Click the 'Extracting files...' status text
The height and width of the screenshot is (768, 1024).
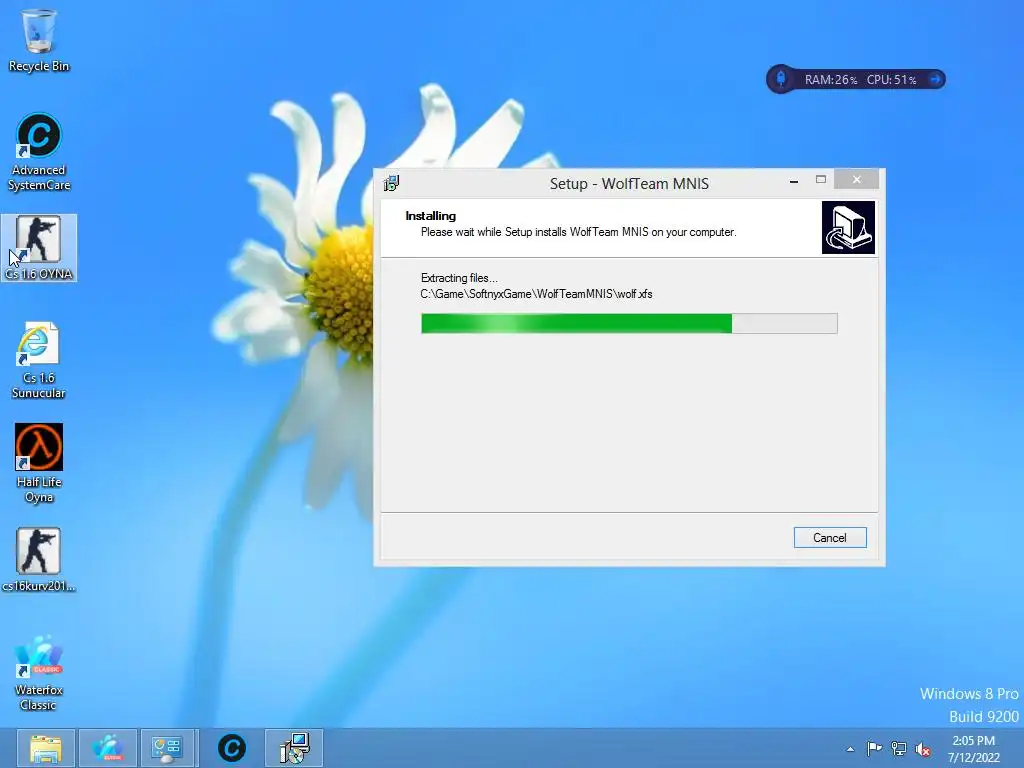point(459,278)
